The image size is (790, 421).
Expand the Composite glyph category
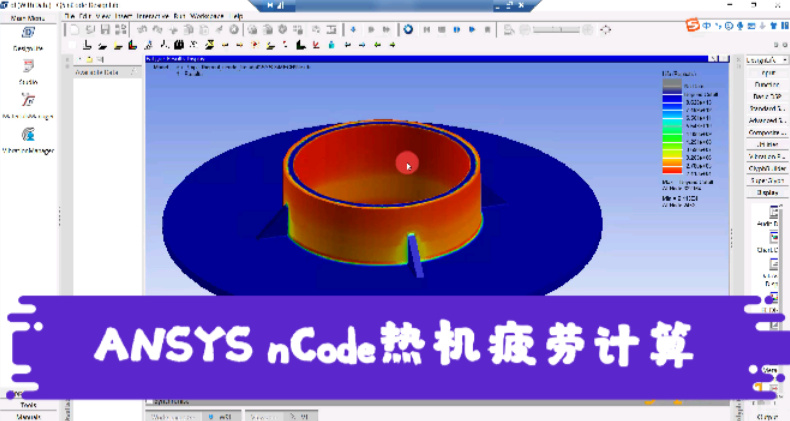pos(767,132)
